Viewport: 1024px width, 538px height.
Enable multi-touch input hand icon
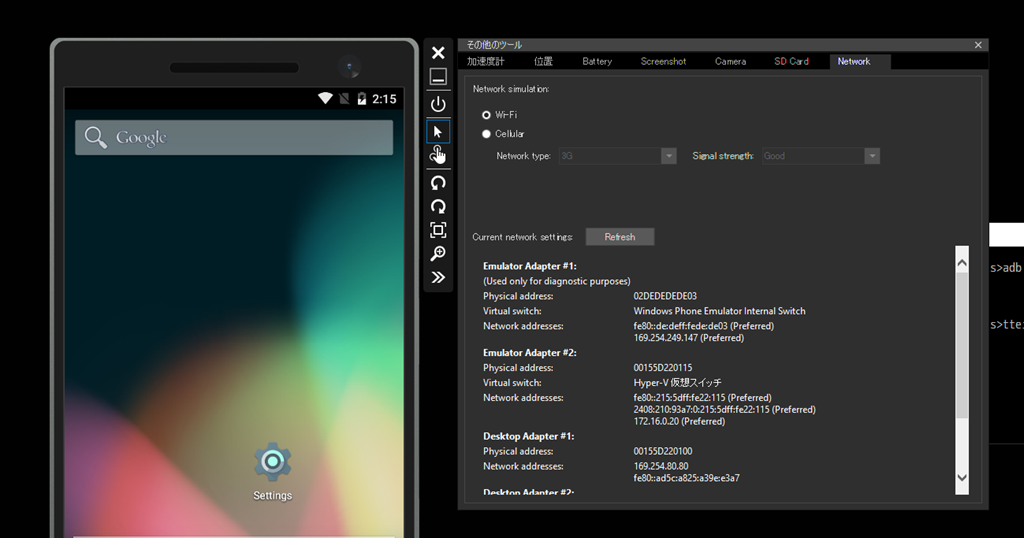click(x=438, y=155)
